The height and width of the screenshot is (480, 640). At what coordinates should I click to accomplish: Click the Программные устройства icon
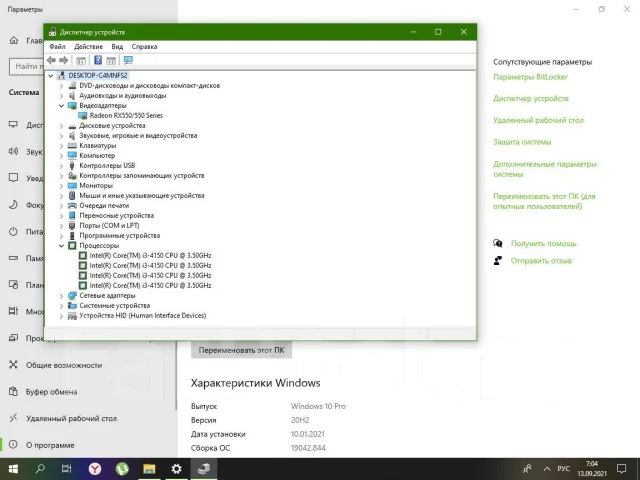point(72,236)
